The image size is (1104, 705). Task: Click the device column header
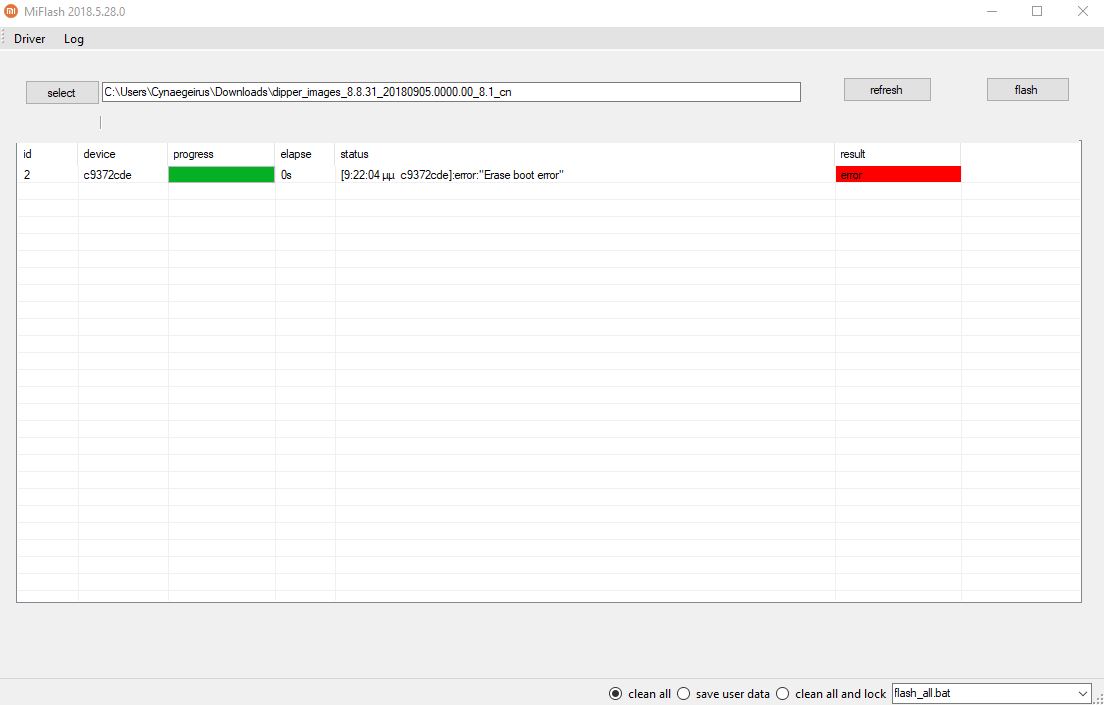click(123, 154)
